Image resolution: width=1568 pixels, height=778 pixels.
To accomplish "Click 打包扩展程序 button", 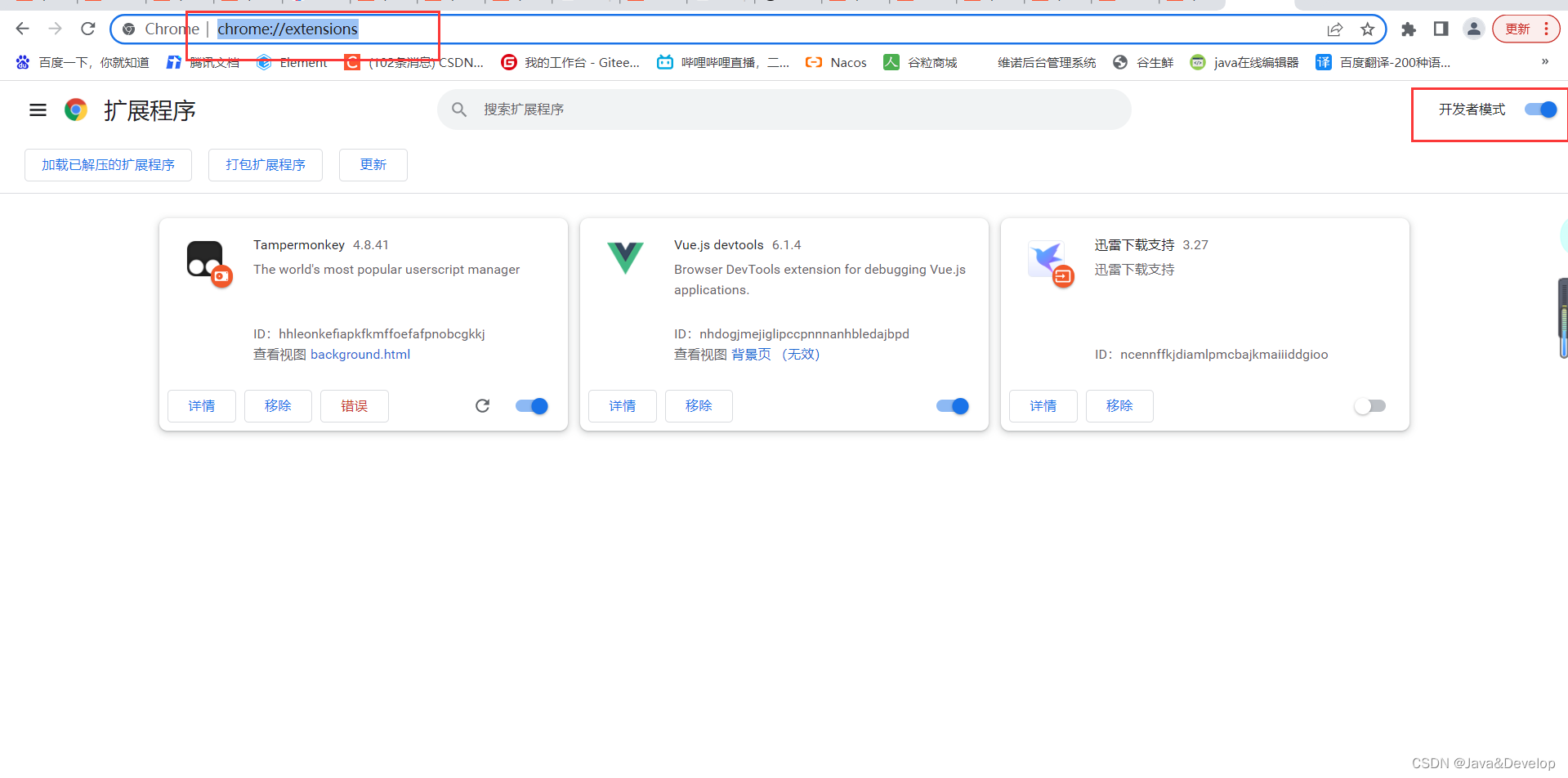I will [266, 165].
